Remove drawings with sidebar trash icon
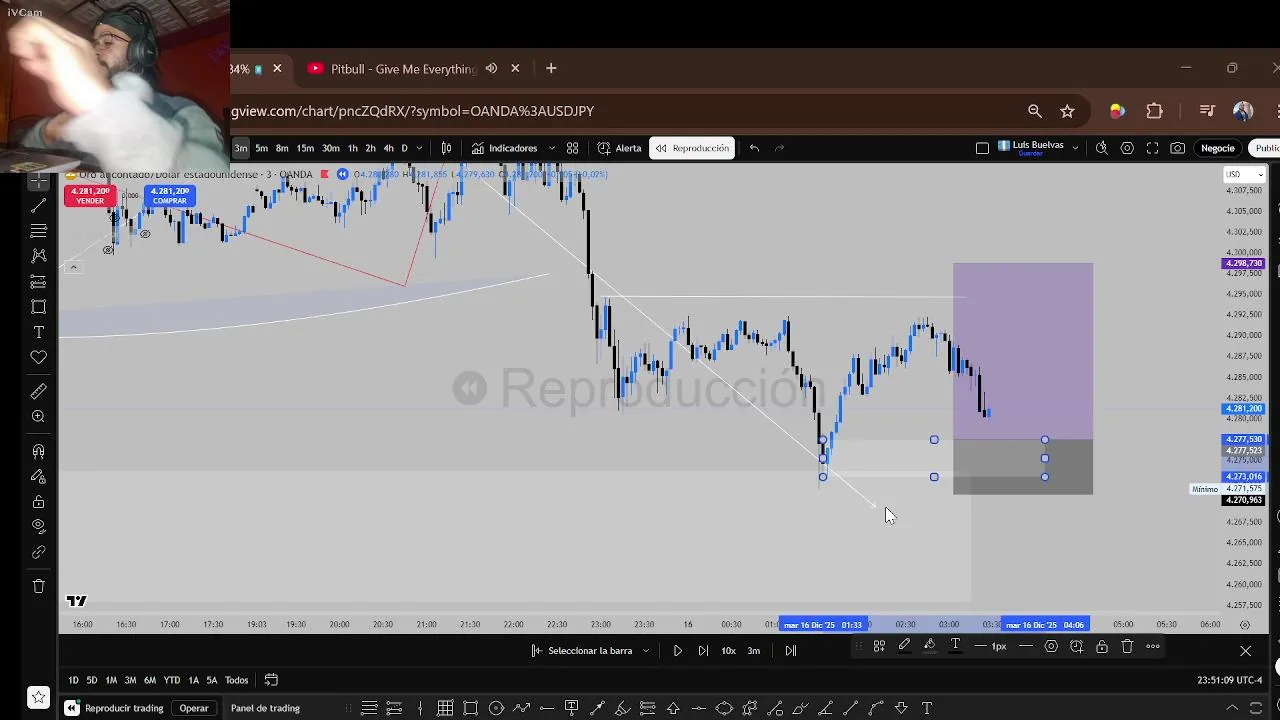The height and width of the screenshot is (720, 1280). click(x=38, y=586)
